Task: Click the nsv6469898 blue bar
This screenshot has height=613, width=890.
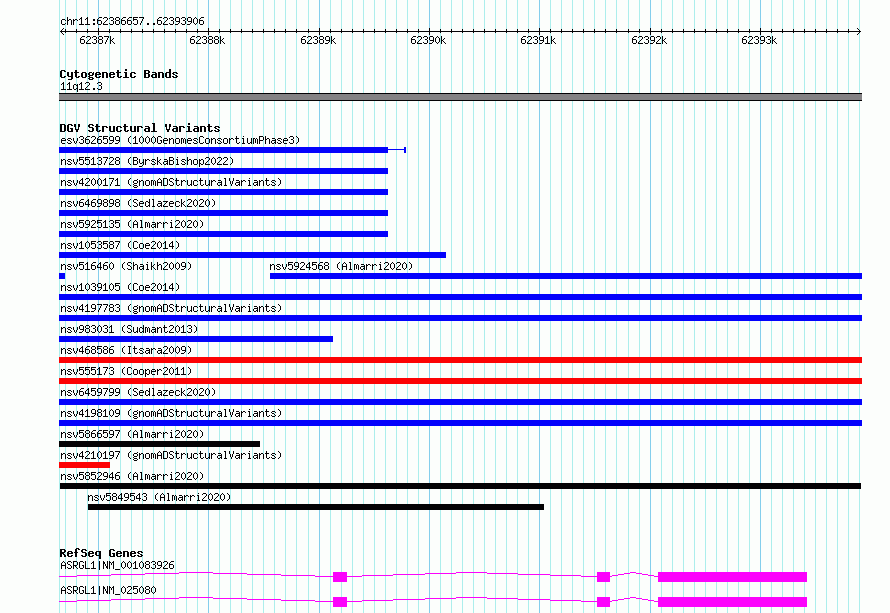Action: tap(224, 213)
